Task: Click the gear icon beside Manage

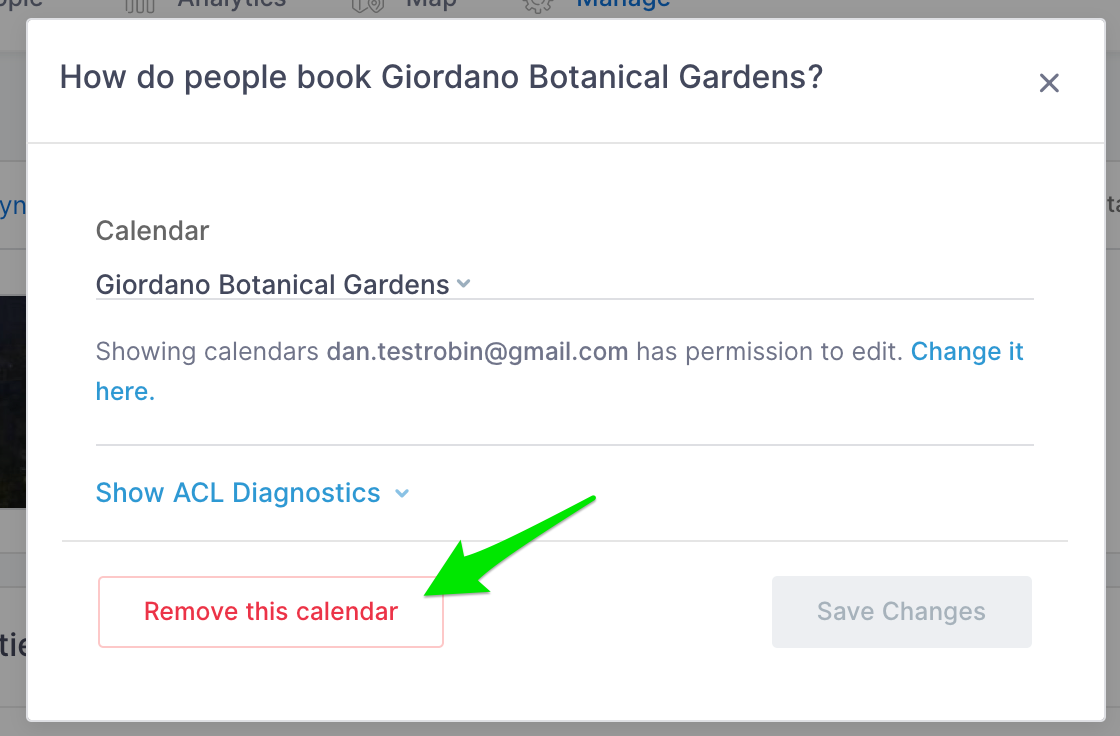Action: pos(537,6)
